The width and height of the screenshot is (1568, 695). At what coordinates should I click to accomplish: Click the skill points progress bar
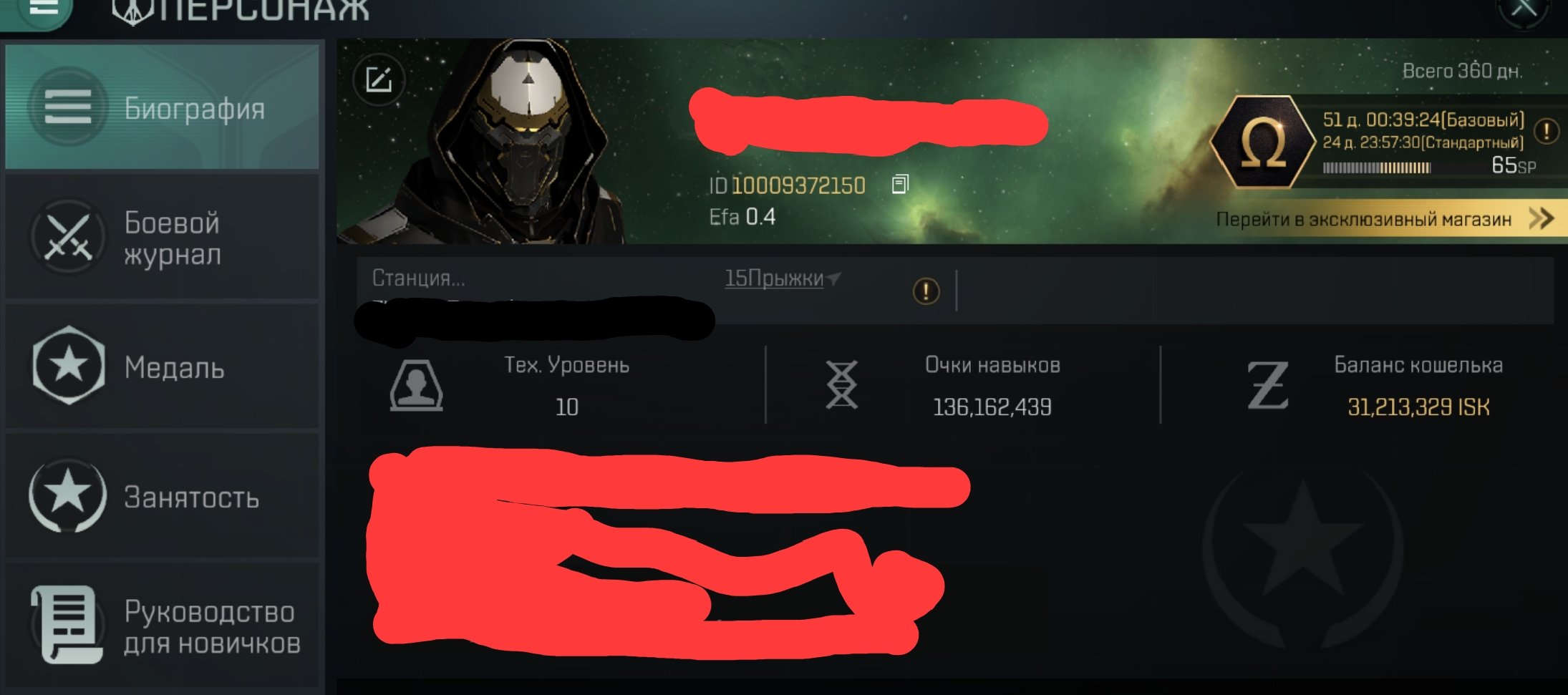(x=1376, y=168)
